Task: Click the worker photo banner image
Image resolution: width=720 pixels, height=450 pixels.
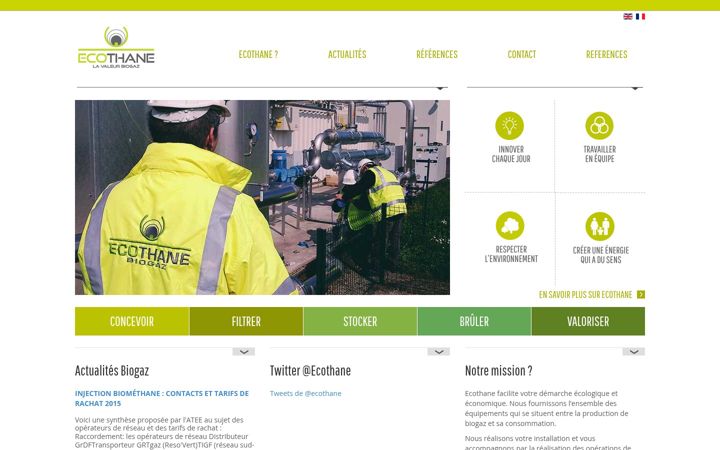Action: click(x=262, y=197)
